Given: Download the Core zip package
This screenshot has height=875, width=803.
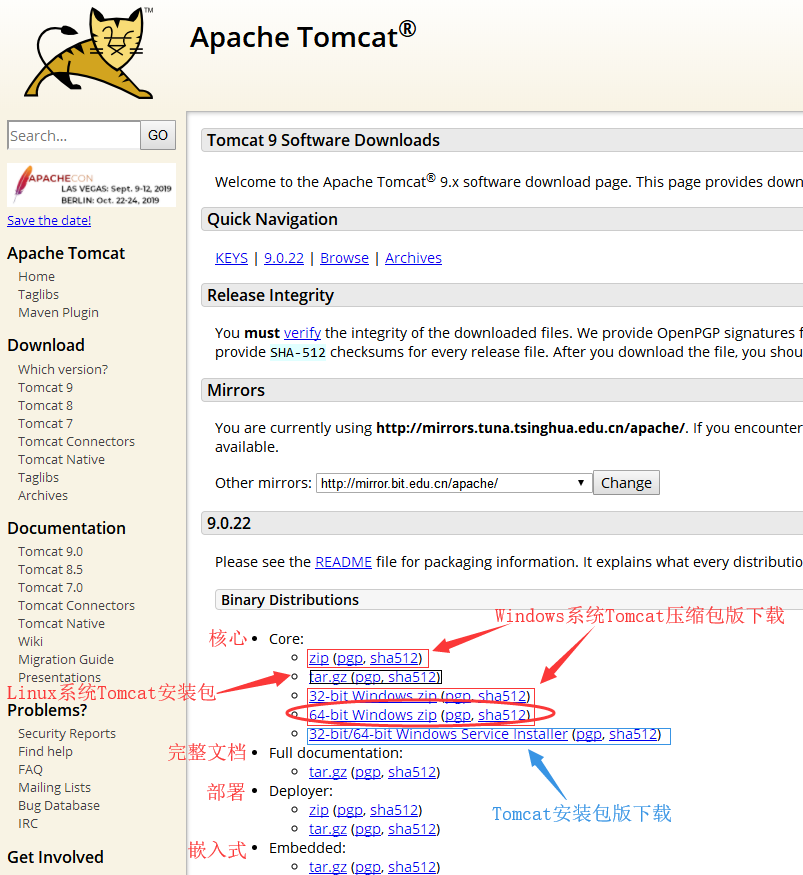Looking at the screenshot, I should point(319,658).
